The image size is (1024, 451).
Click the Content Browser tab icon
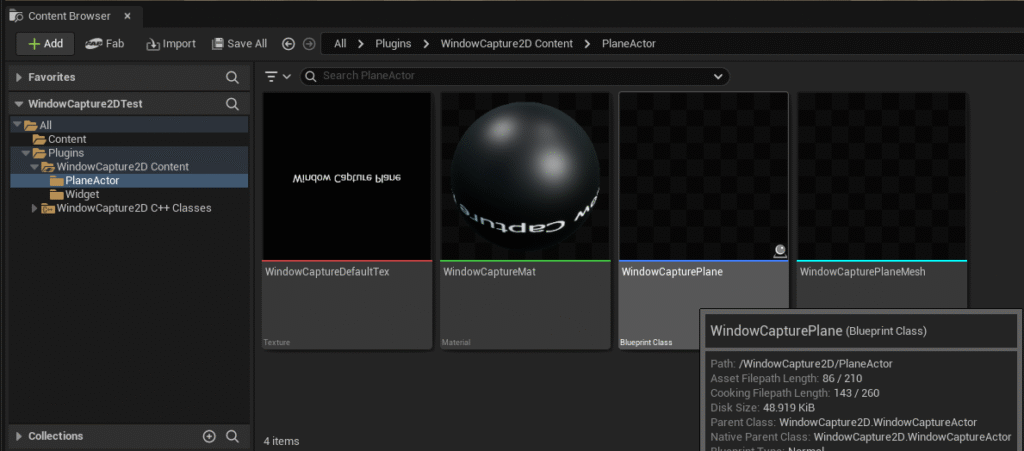click(16, 16)
